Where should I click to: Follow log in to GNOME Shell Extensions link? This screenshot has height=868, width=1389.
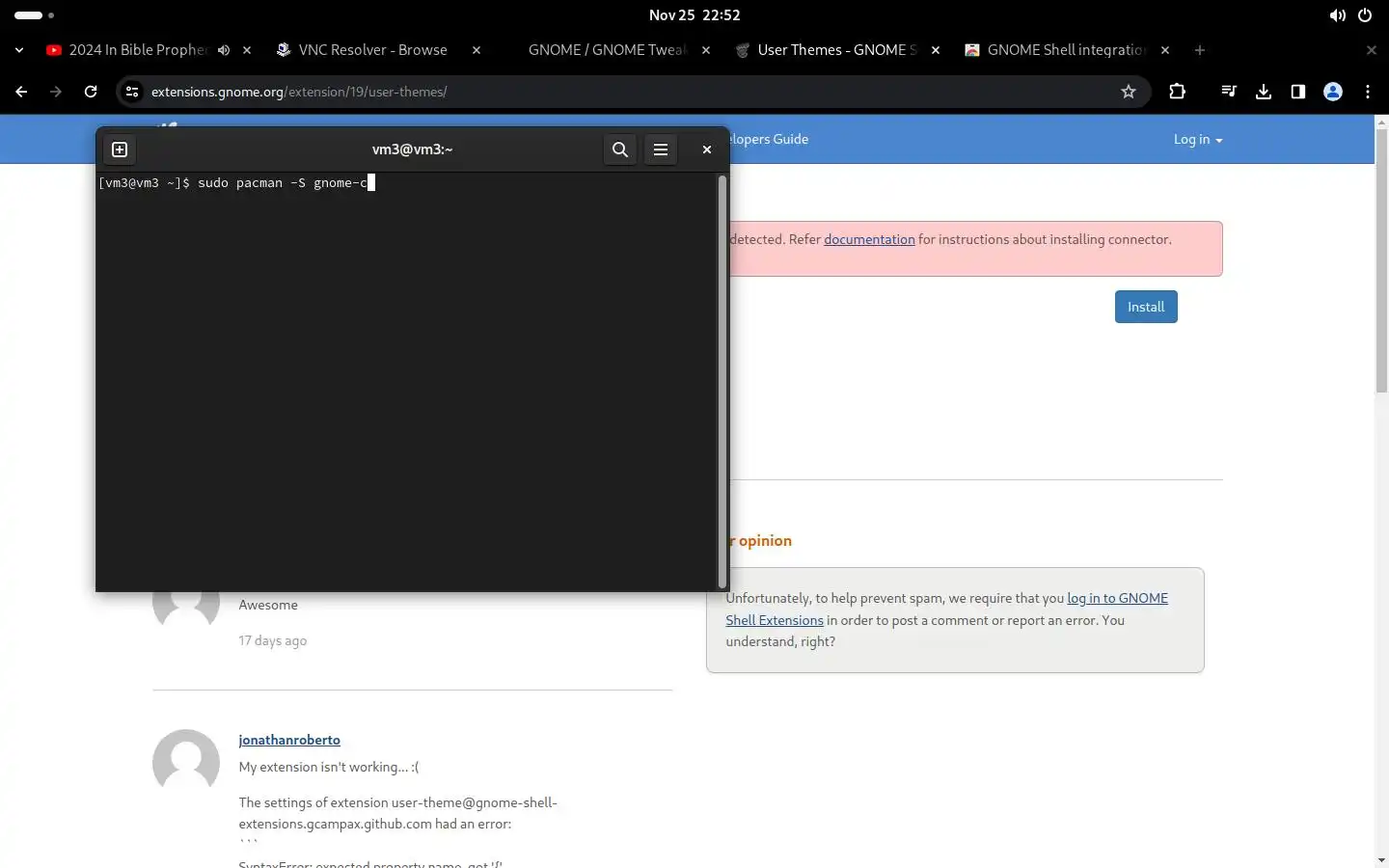tap(1117, 598)
